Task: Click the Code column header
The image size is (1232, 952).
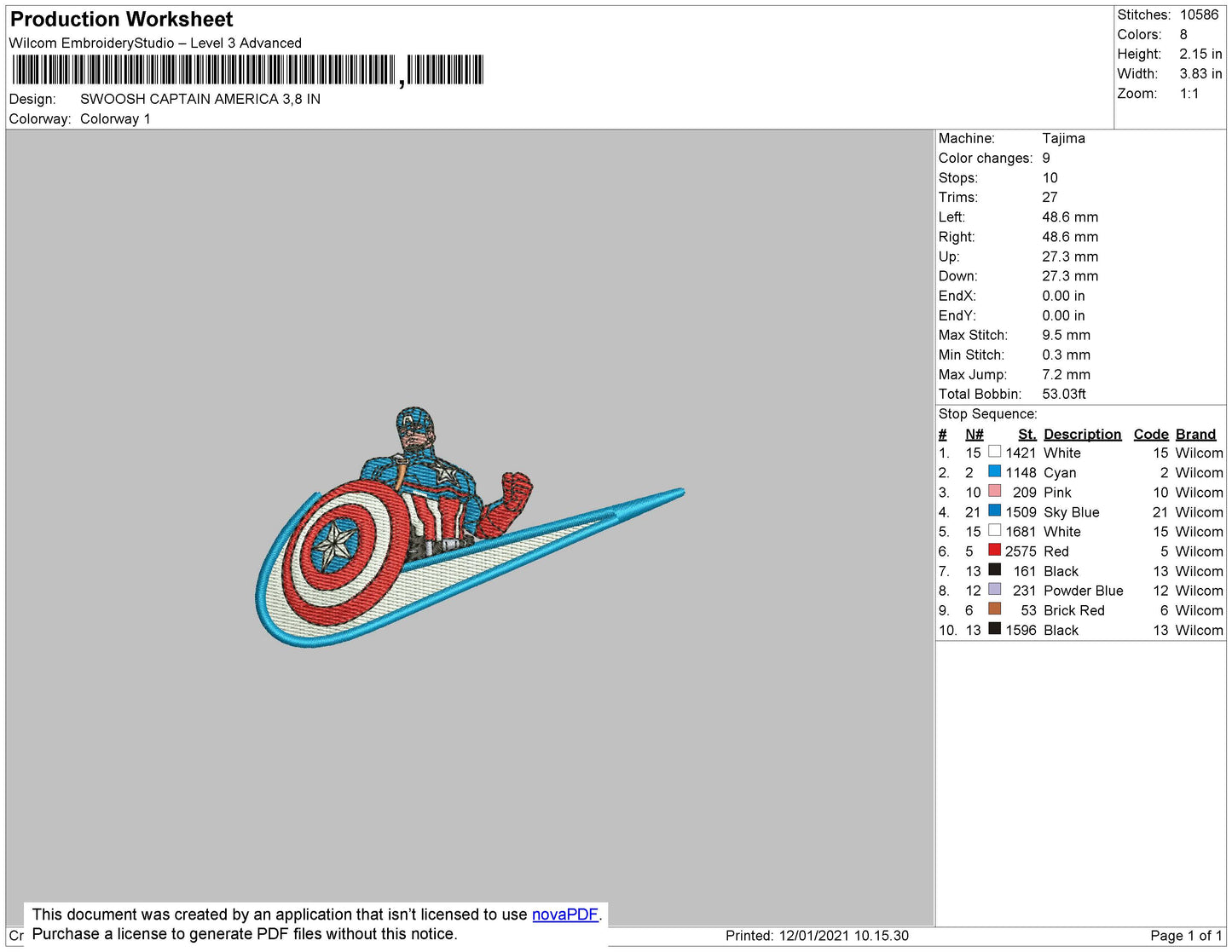Action: (1150, 435)
